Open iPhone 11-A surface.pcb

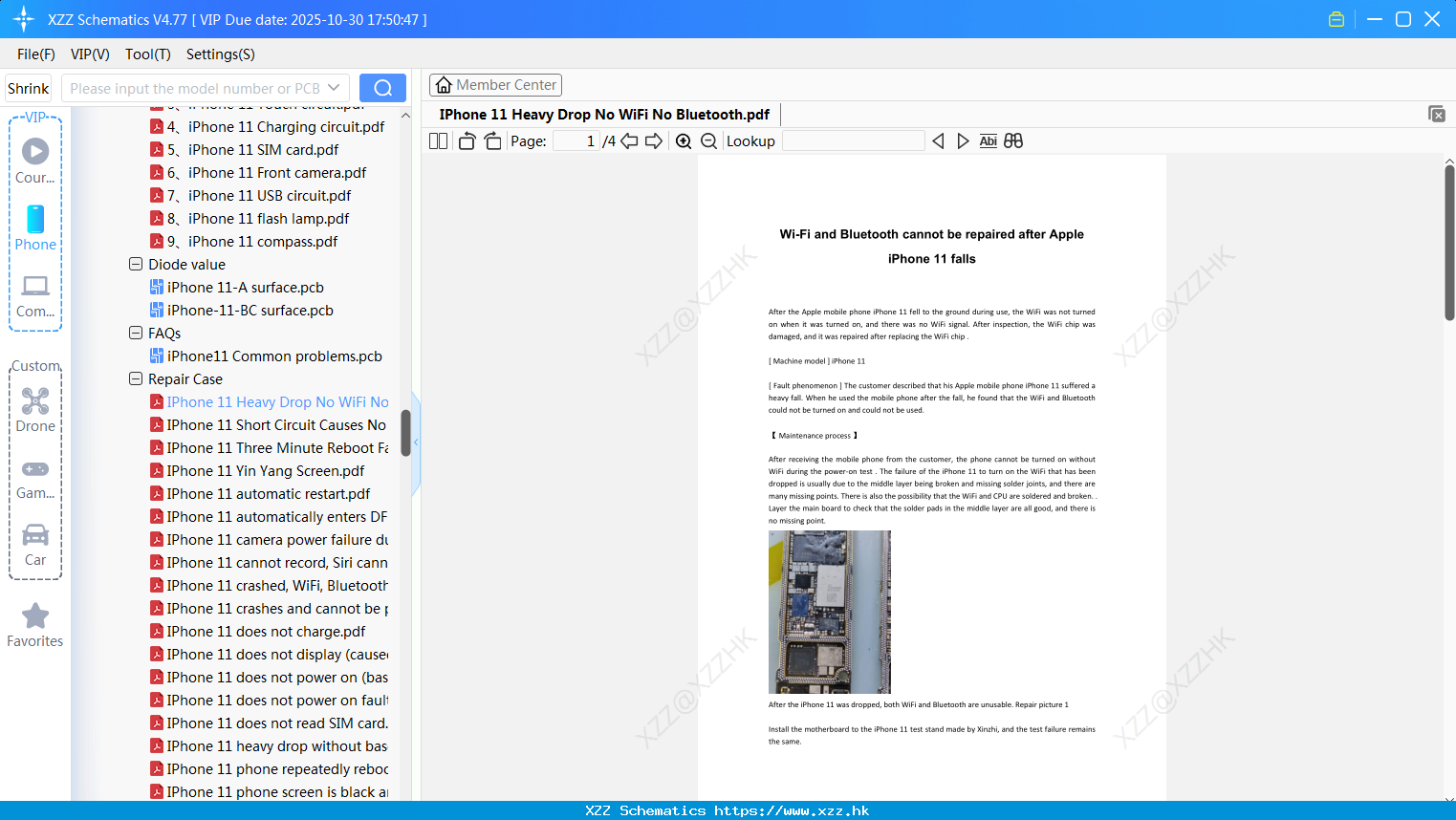237,287
